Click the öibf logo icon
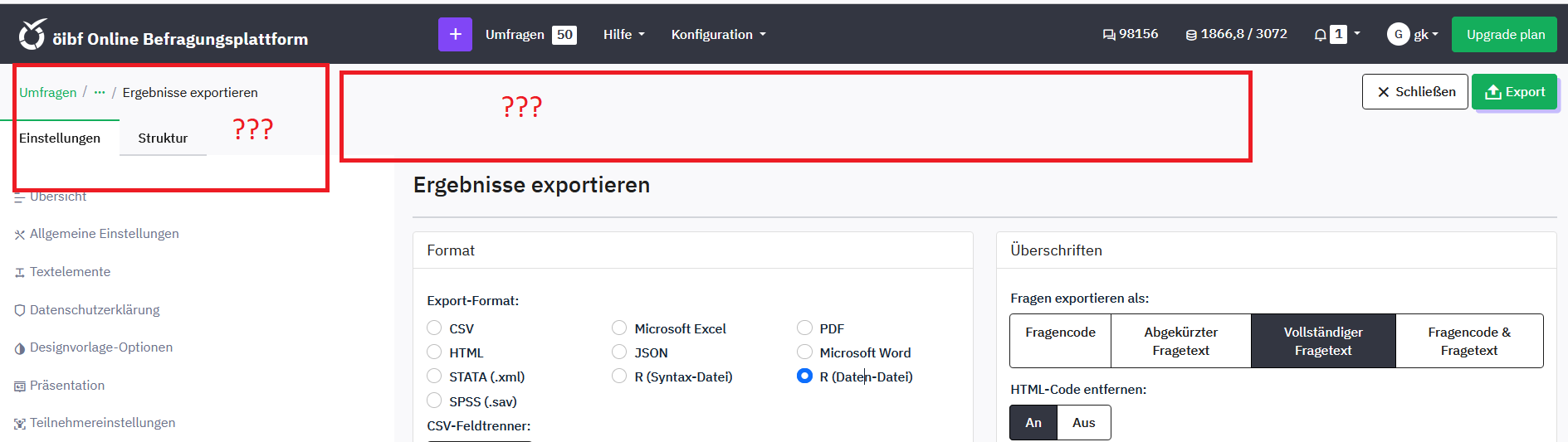 [32, 36]
